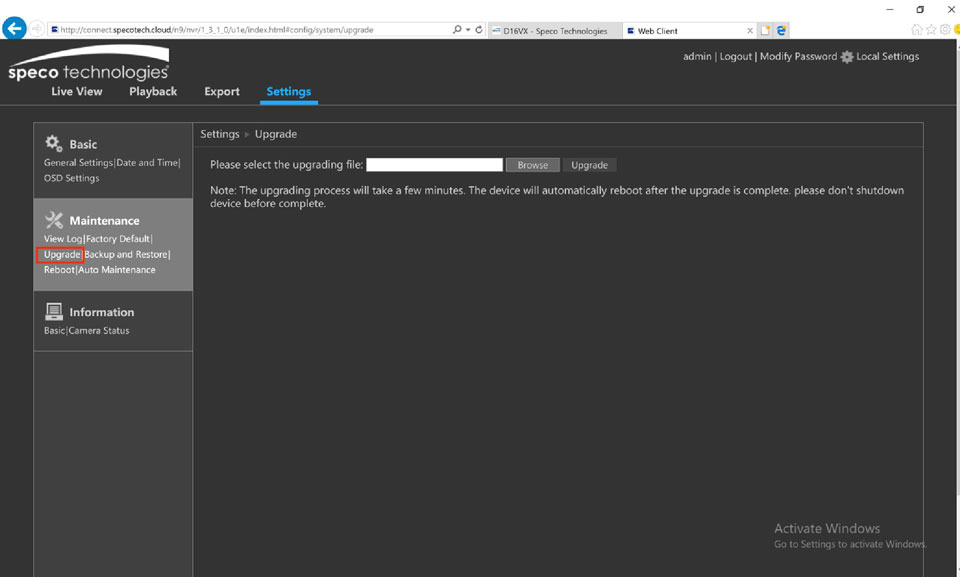Open the browser favorites star icon
This screenshot has height=577, width=960.
(x=931, y=30)
